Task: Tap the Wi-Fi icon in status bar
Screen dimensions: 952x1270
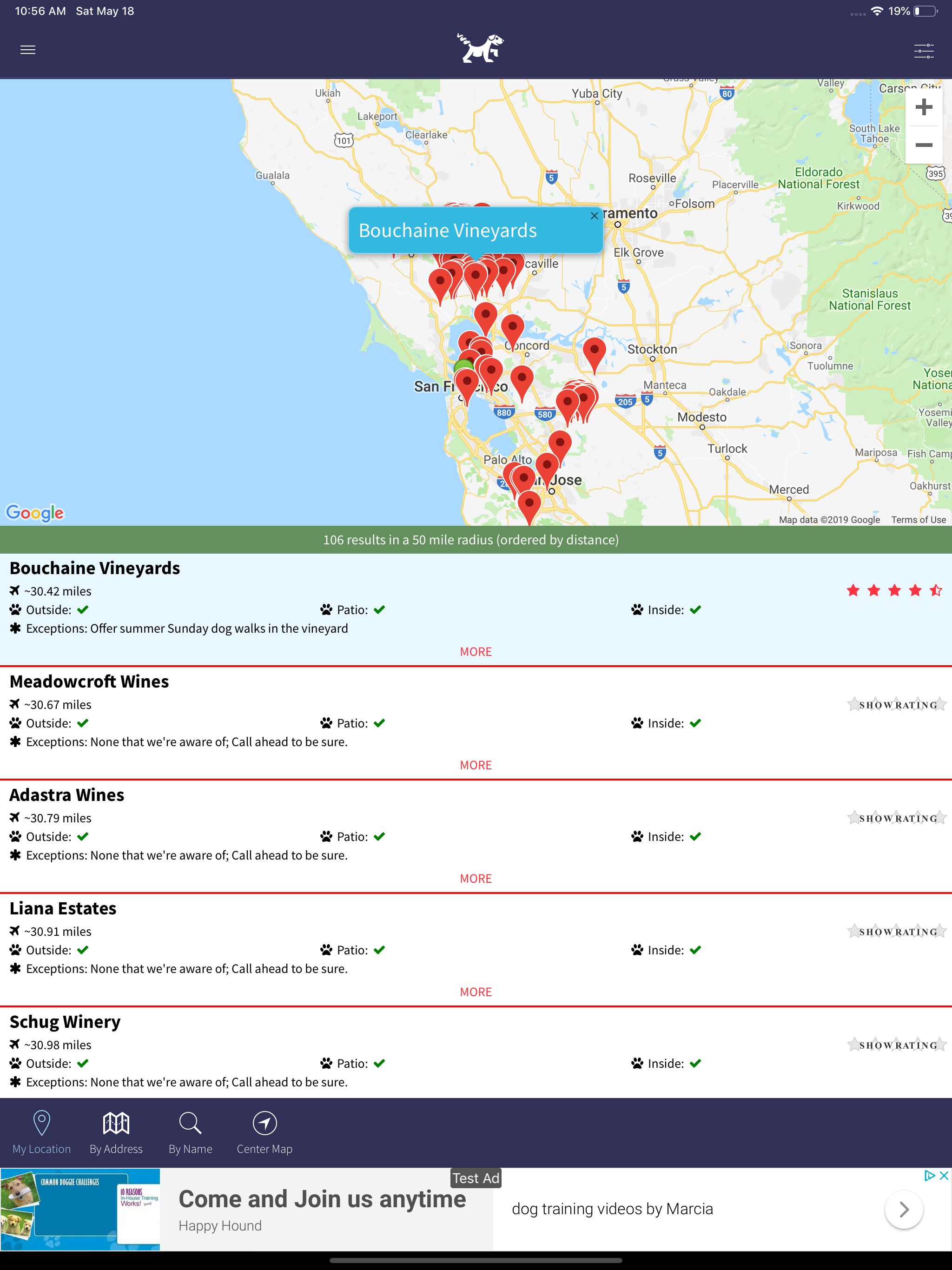Action: [876, 12]
